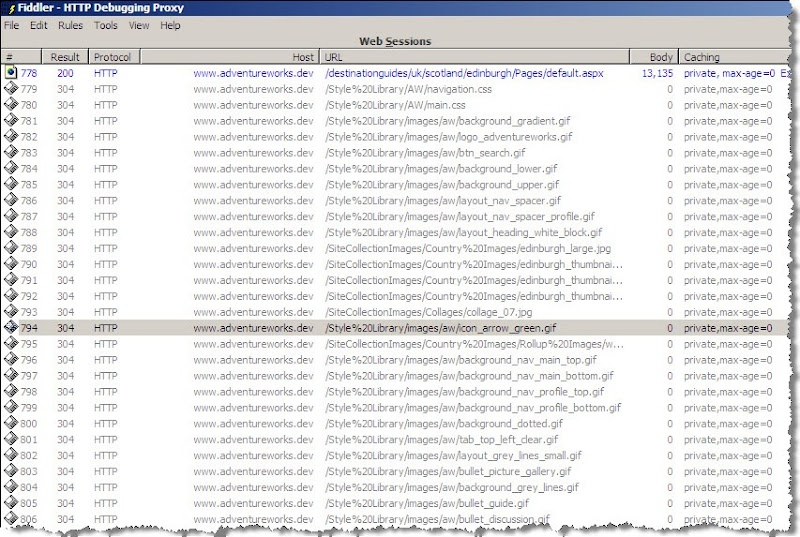
Task: Click the session 795 cached icon
Action: coord(11,343)
